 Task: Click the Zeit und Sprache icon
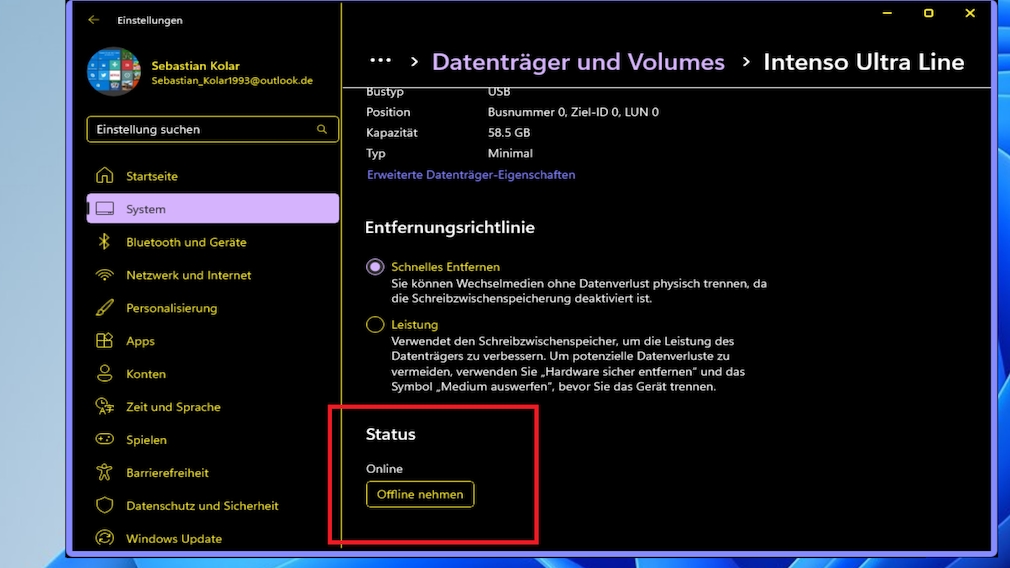click(x=104, y=406)
